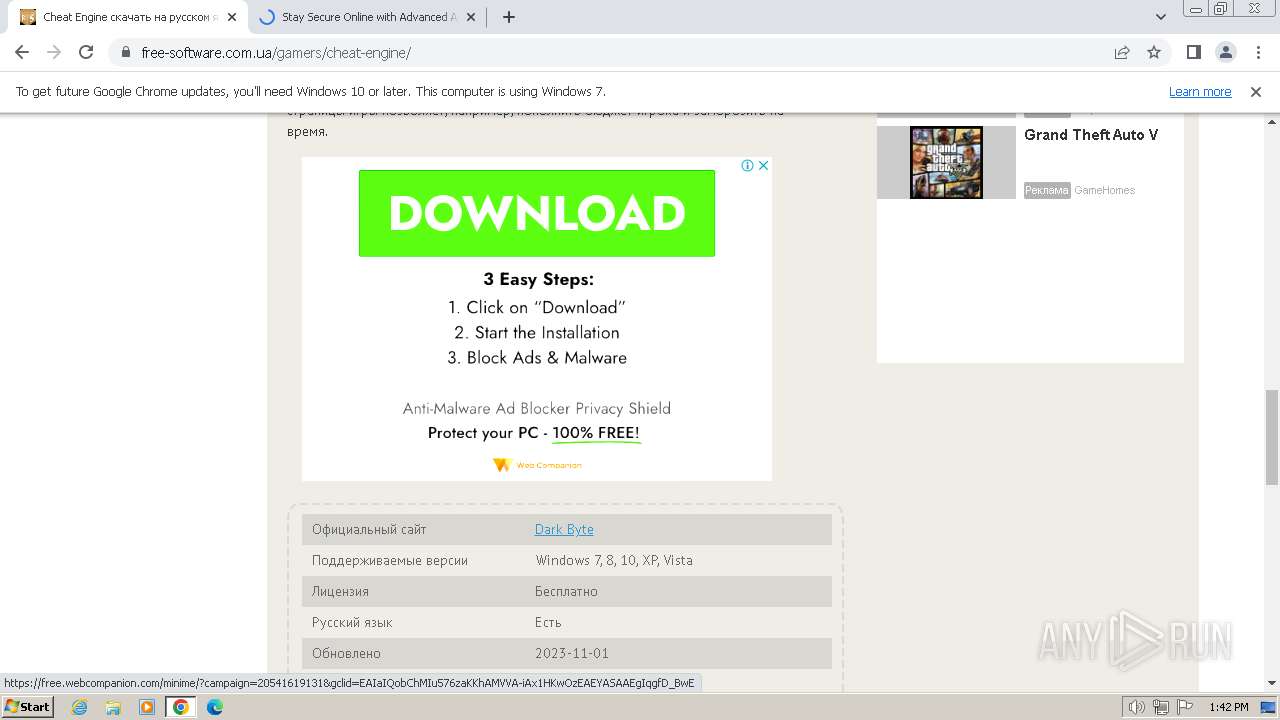Launch Internet Explorer from taskbar
1280x720 pixels.
[x=80, y=707]
